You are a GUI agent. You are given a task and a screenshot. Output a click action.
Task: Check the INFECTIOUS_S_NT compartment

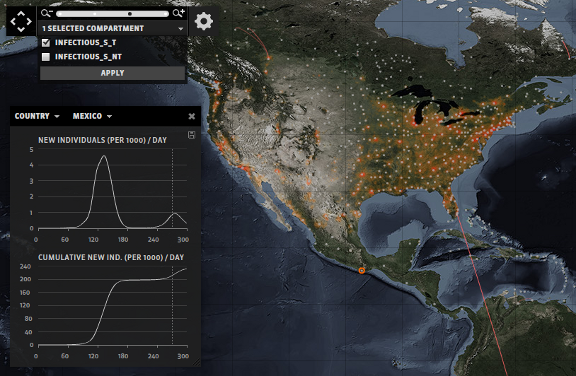[46, 57]
